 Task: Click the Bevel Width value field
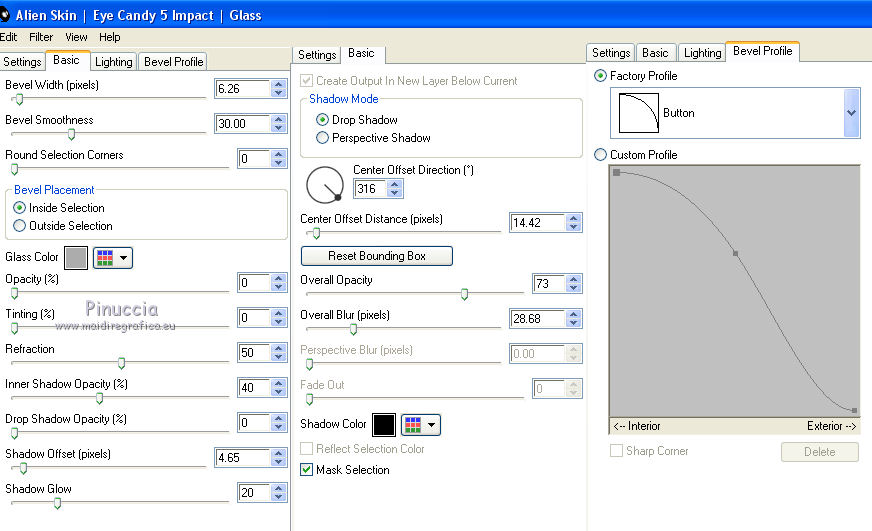(x=242, y=89)
